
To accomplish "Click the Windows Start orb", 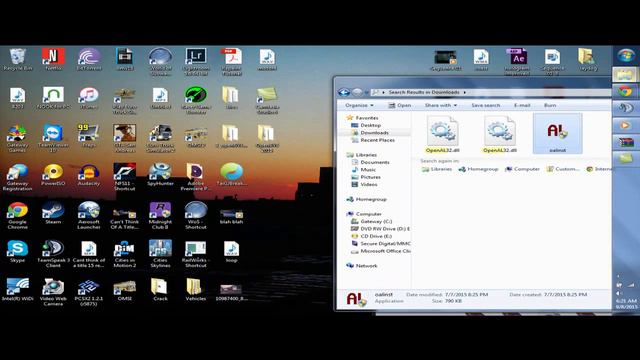I will coord(626,56).
